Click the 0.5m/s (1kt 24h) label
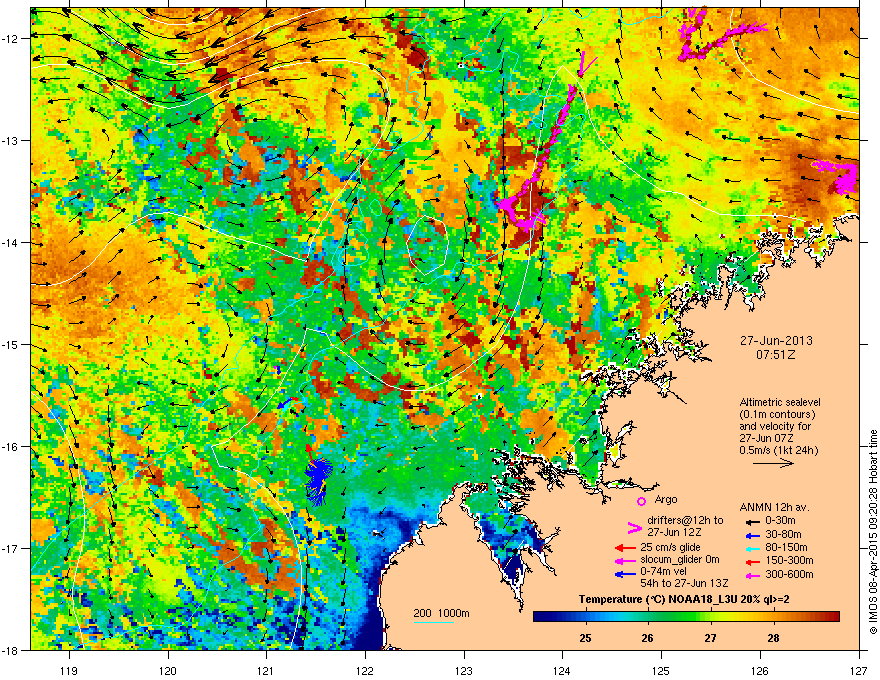 coord(778,450)
